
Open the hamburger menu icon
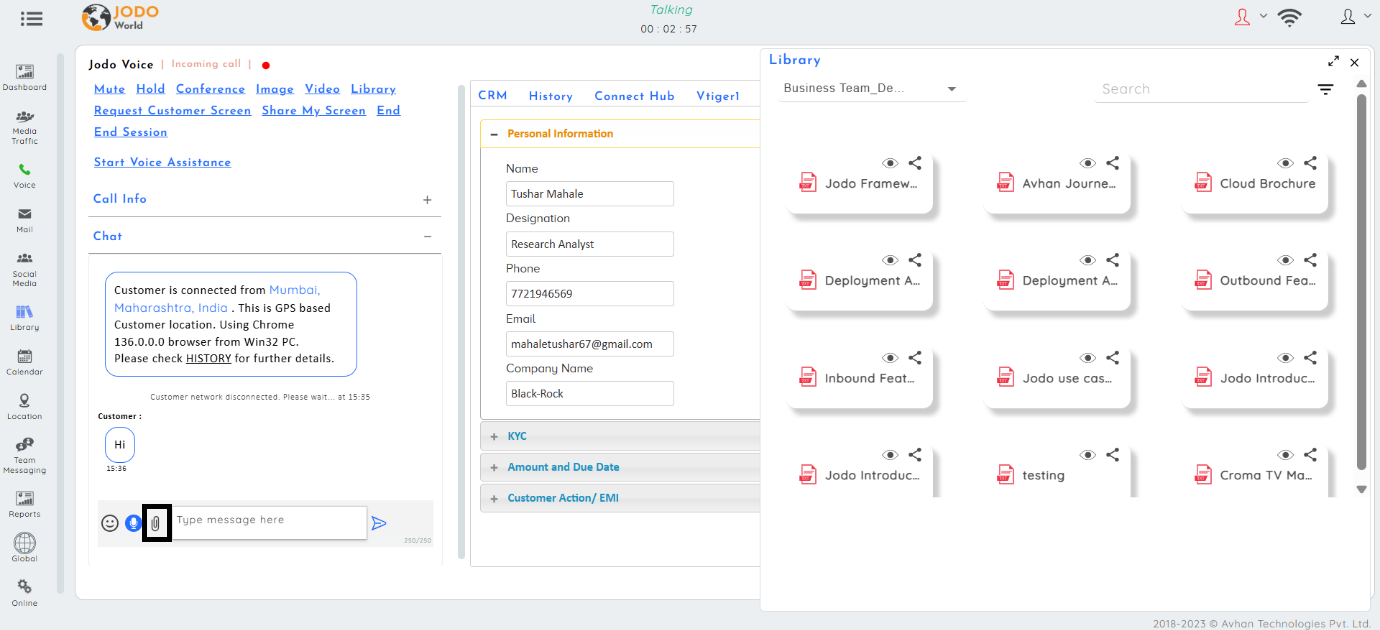tap(31, 18)
